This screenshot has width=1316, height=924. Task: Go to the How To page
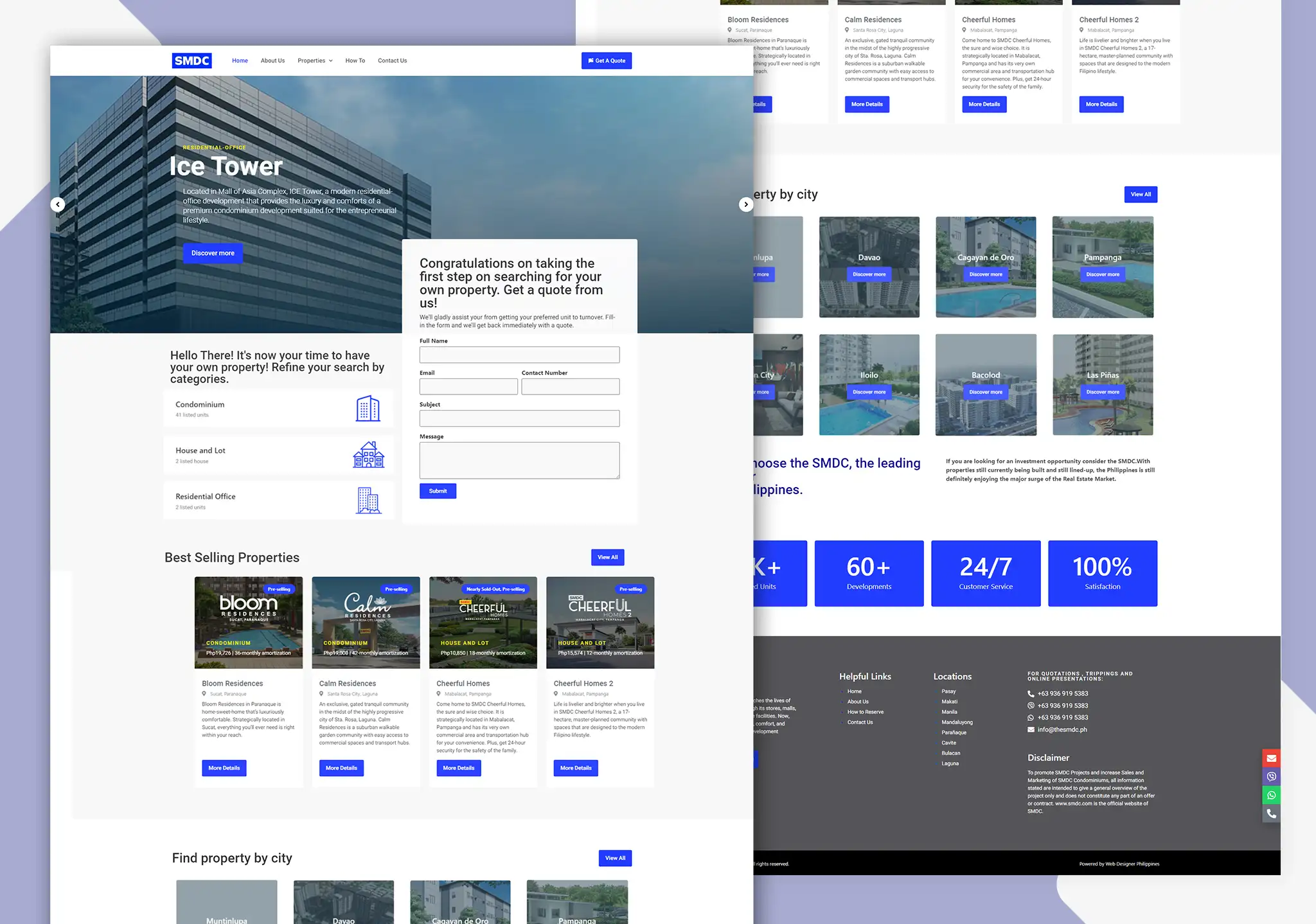pyautogui.click(x=355, y=60)
